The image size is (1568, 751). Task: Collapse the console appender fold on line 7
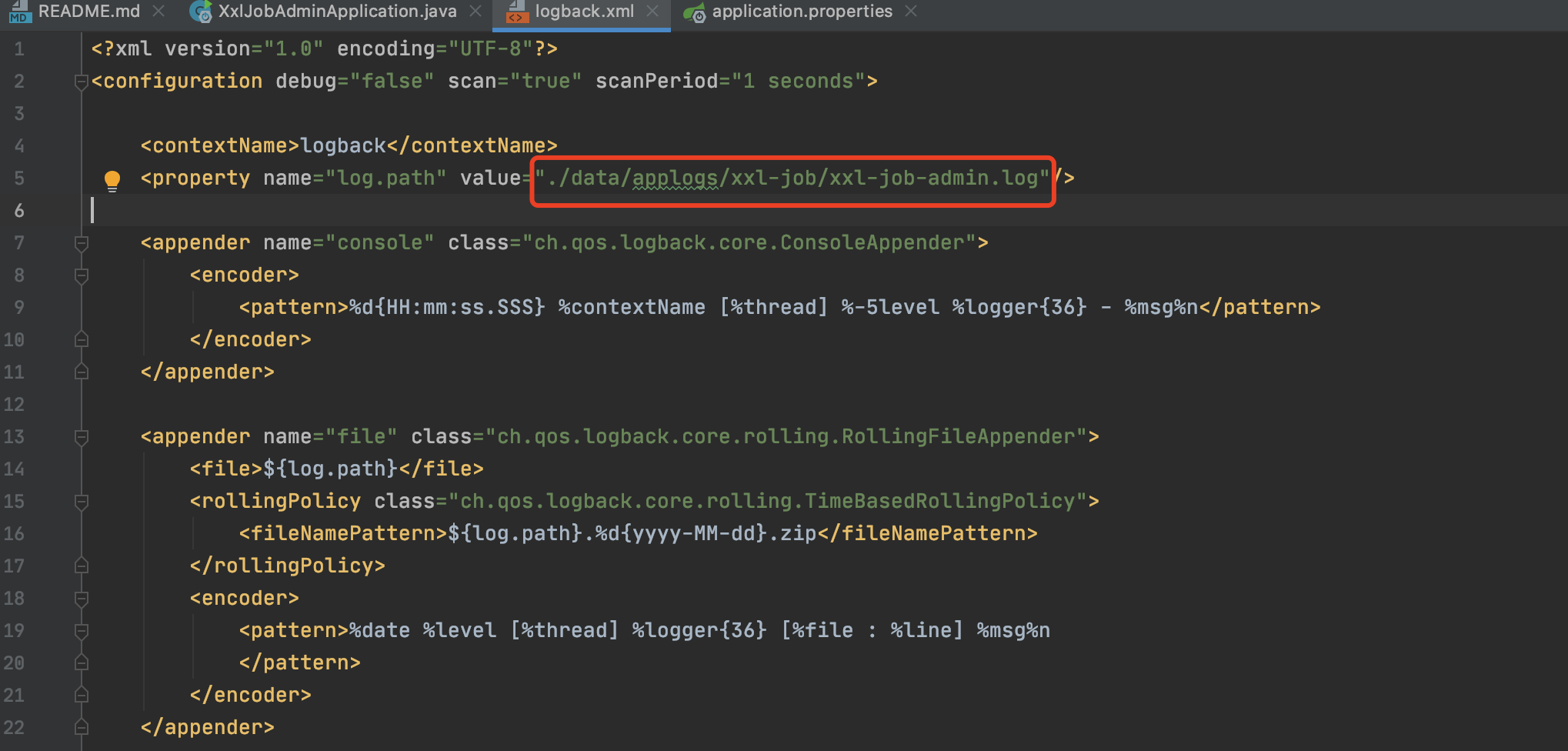point(82,243)
